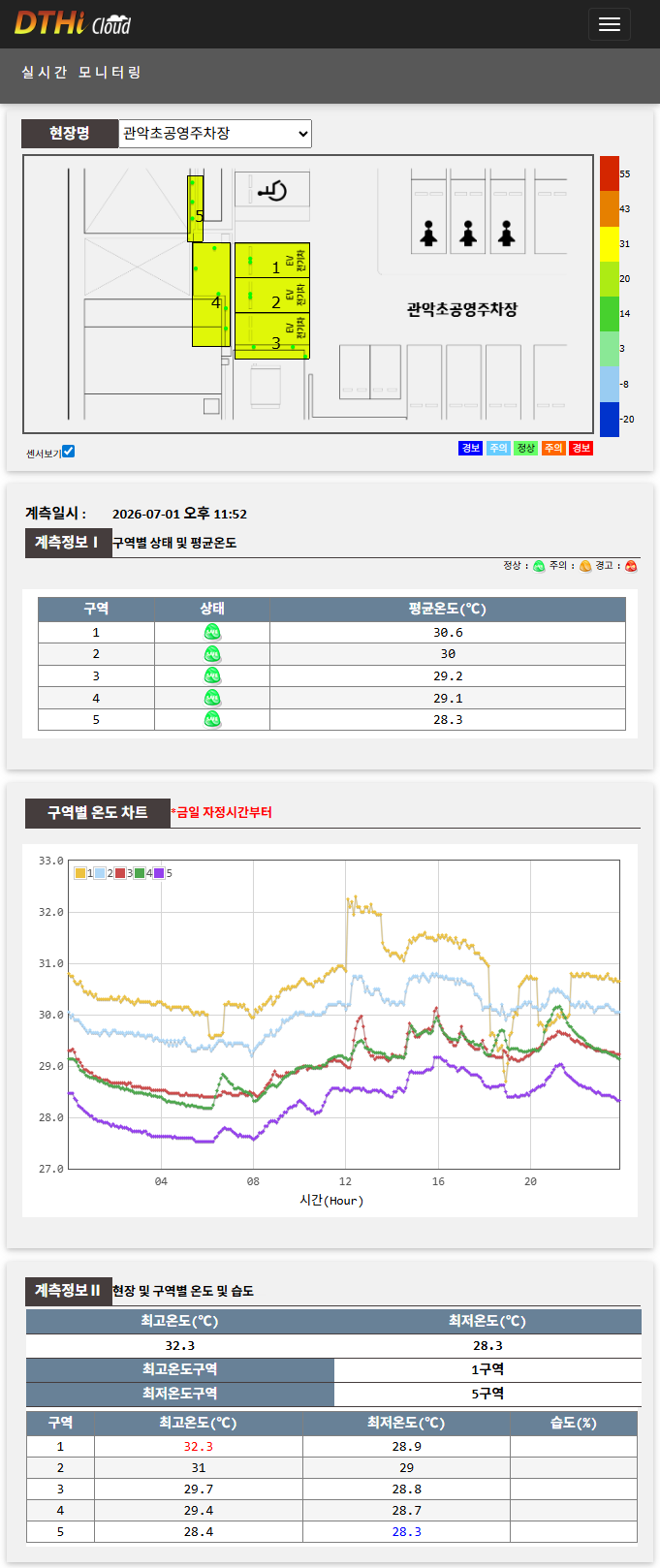Click average temperature value 29.1

(448, 698)
